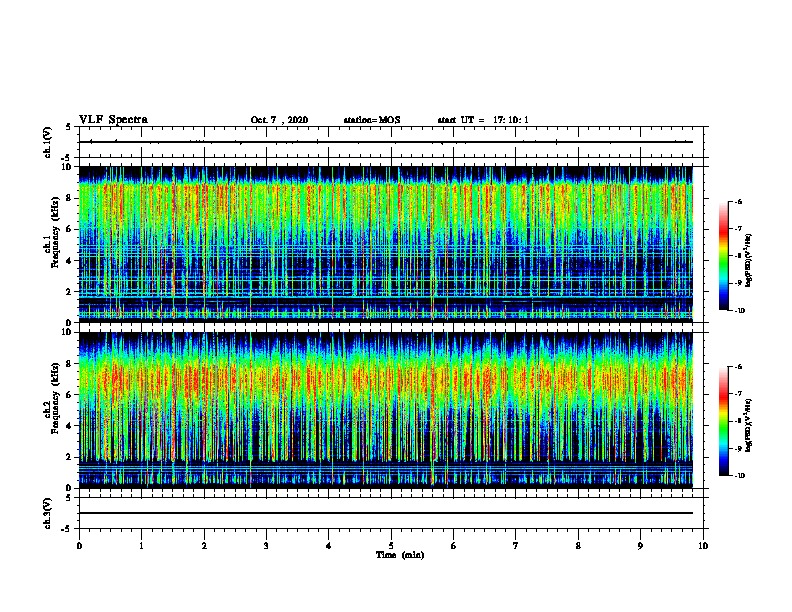Click the "6" kHz tick on ch.2 frequency axis
Screen dimensions: 792x612
[70, 395]
